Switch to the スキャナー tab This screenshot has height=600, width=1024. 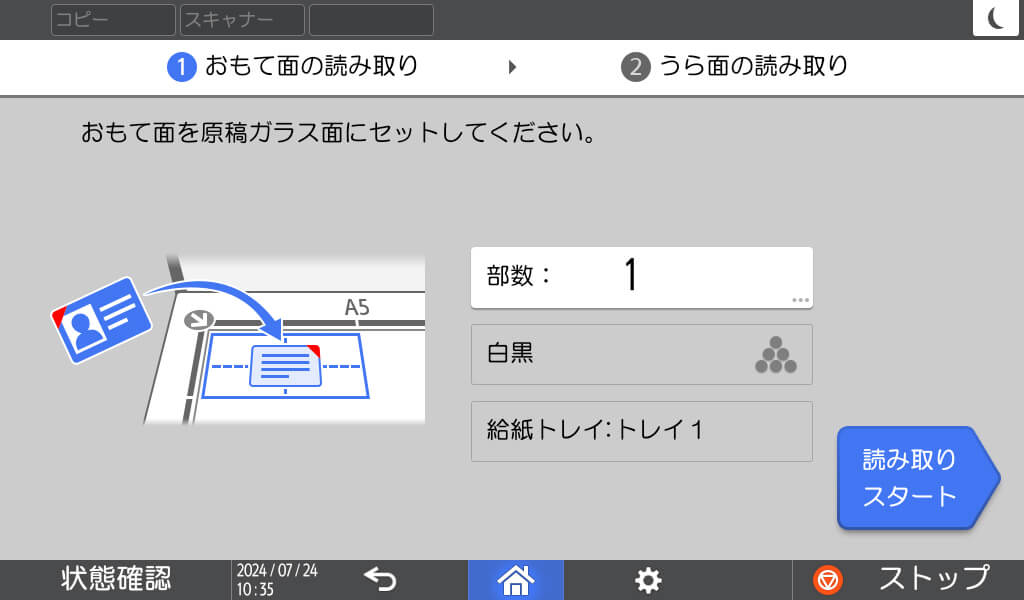[x=242, y=20]
